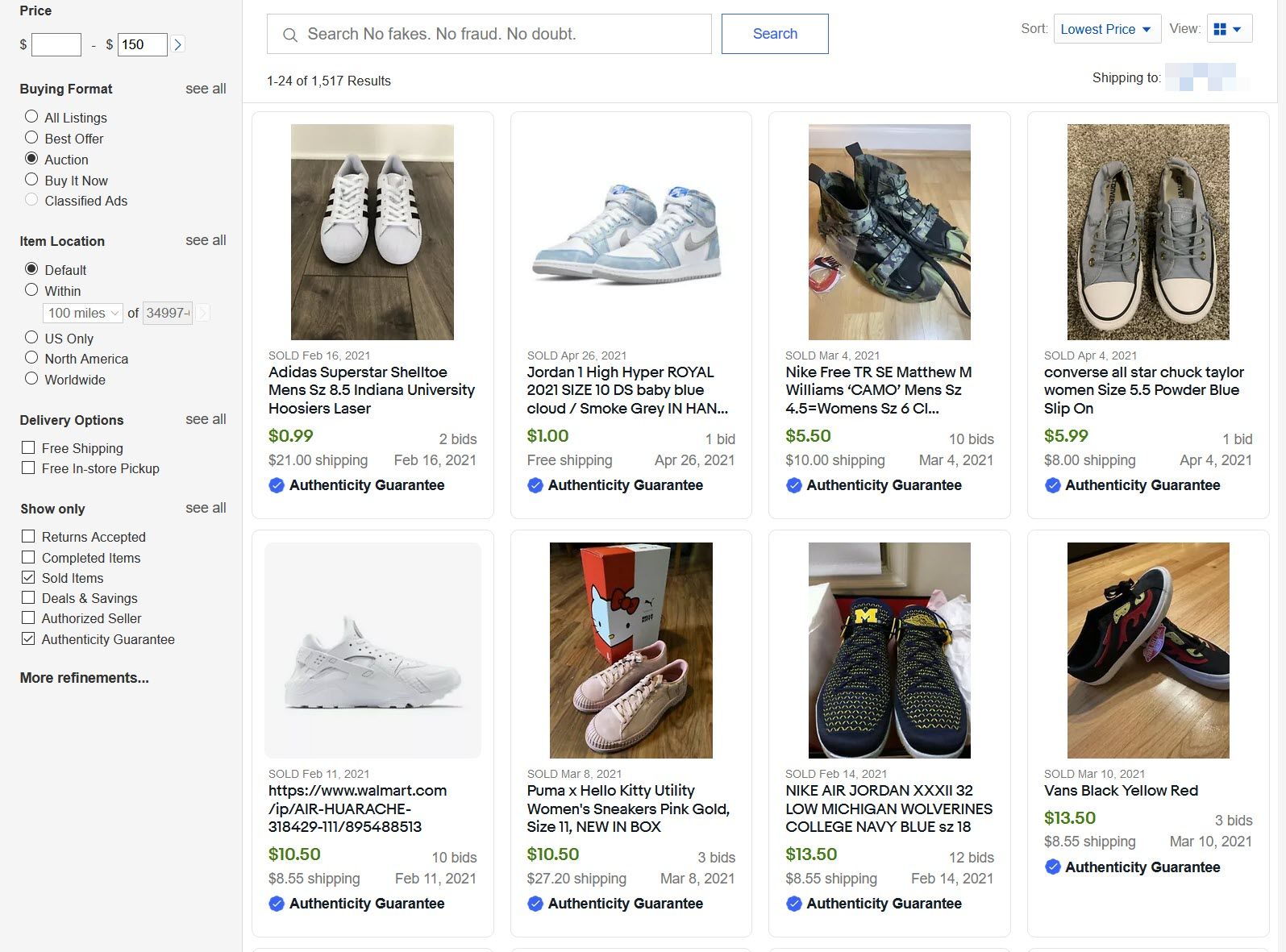The image size is (1286, 952).
Task: Click the 1-24 of 1,517 Results text
Action: coord(329,81)
